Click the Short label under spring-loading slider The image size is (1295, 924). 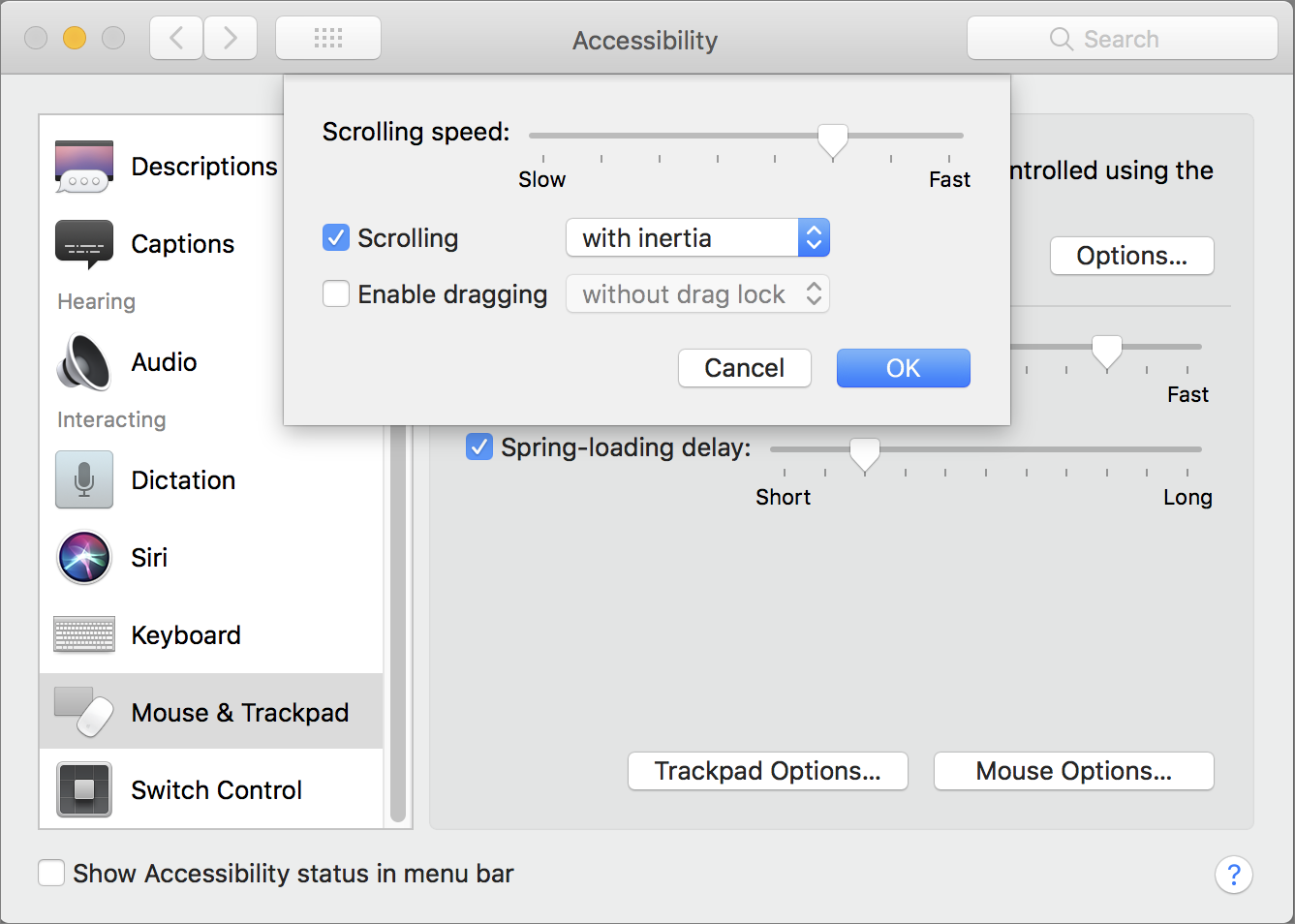coord(784,497)
